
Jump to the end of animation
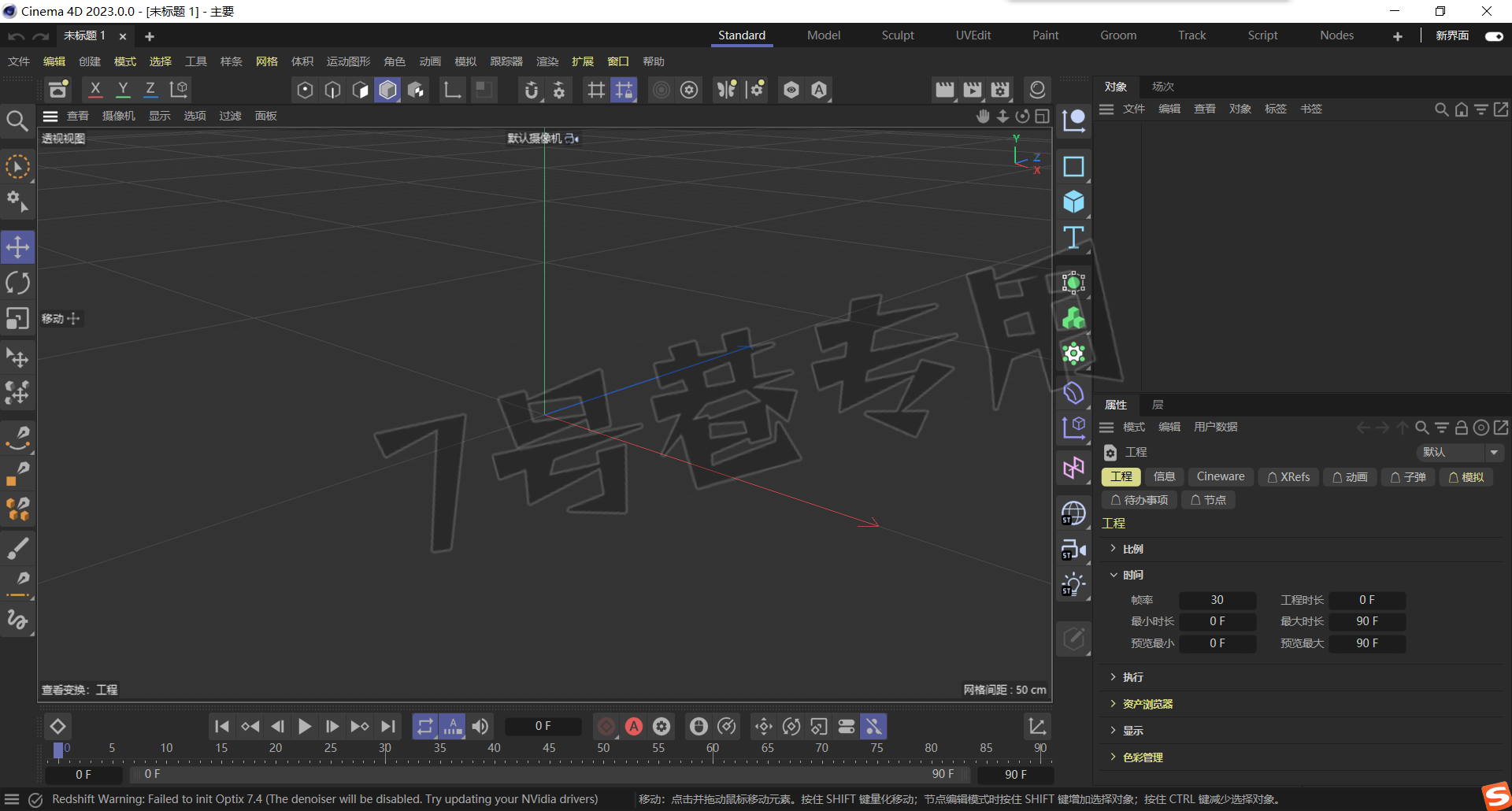(387, 726)
